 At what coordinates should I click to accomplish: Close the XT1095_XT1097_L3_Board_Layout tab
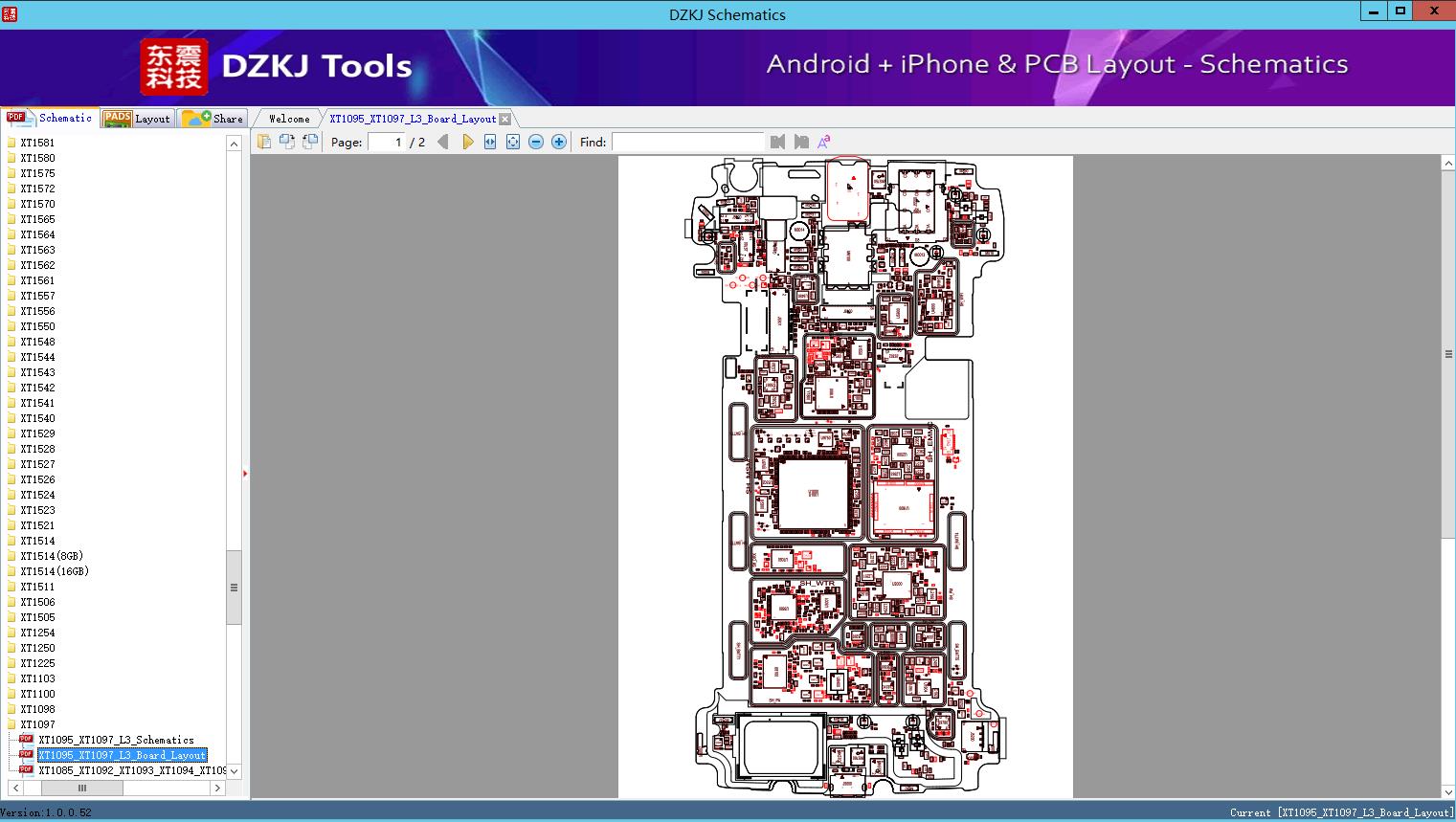(x=505, y=120)
